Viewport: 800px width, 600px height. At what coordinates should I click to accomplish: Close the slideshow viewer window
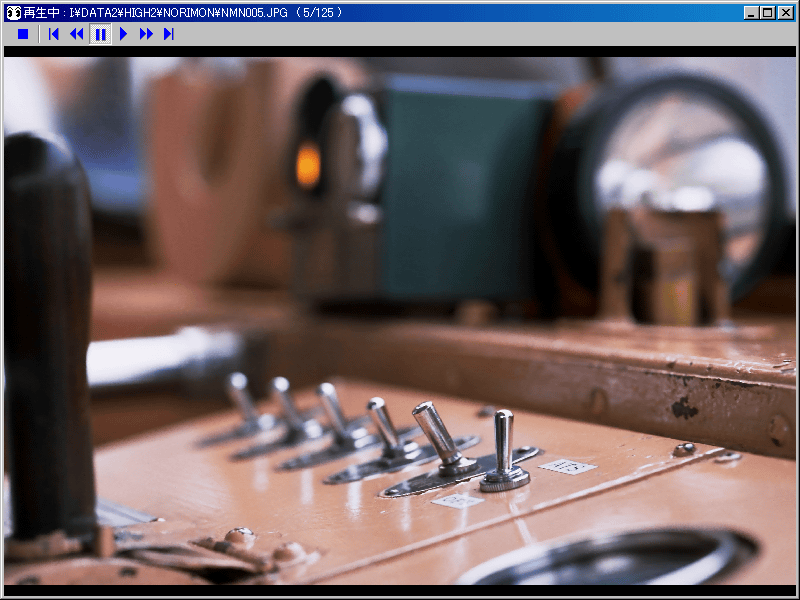pyautogui.click(x=786, y=13)
